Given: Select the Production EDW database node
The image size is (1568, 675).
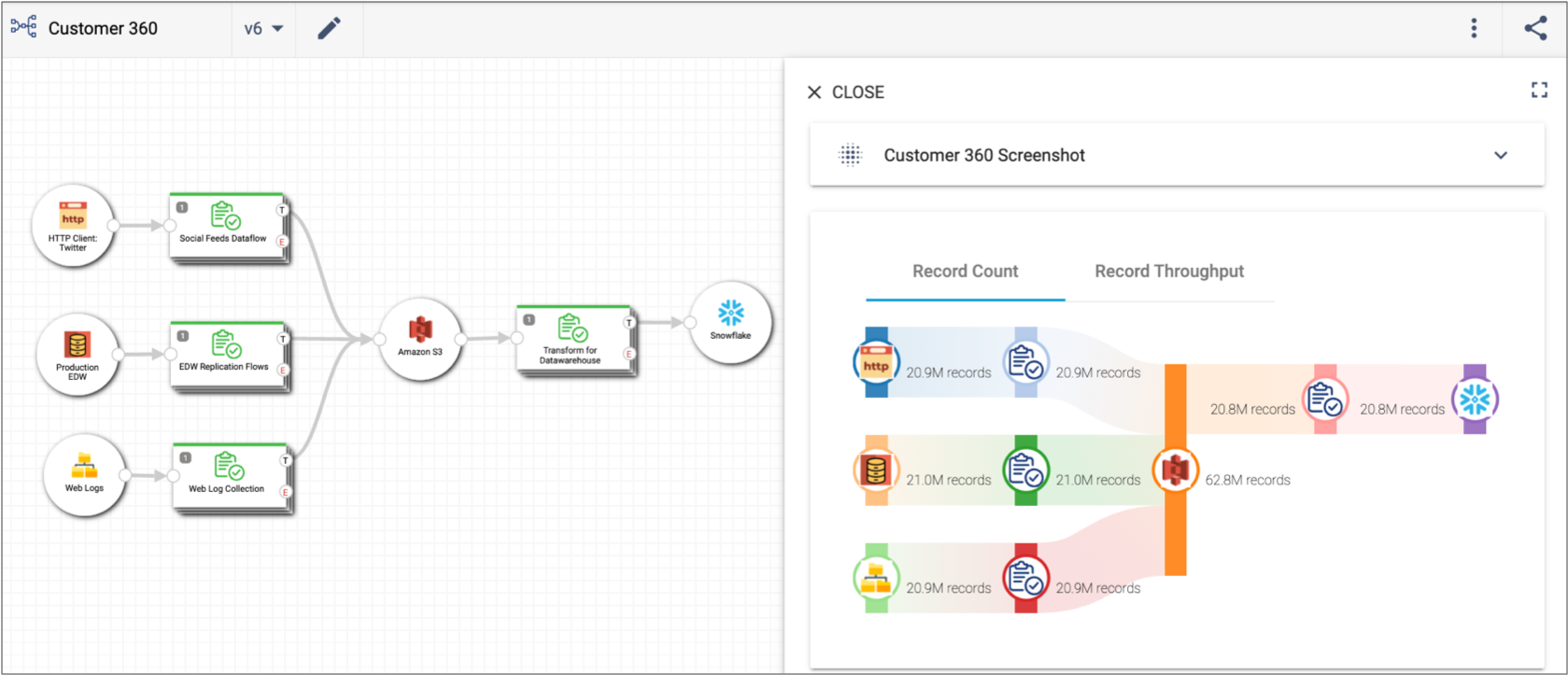Looking at the screenshot, I should point(78,354).
